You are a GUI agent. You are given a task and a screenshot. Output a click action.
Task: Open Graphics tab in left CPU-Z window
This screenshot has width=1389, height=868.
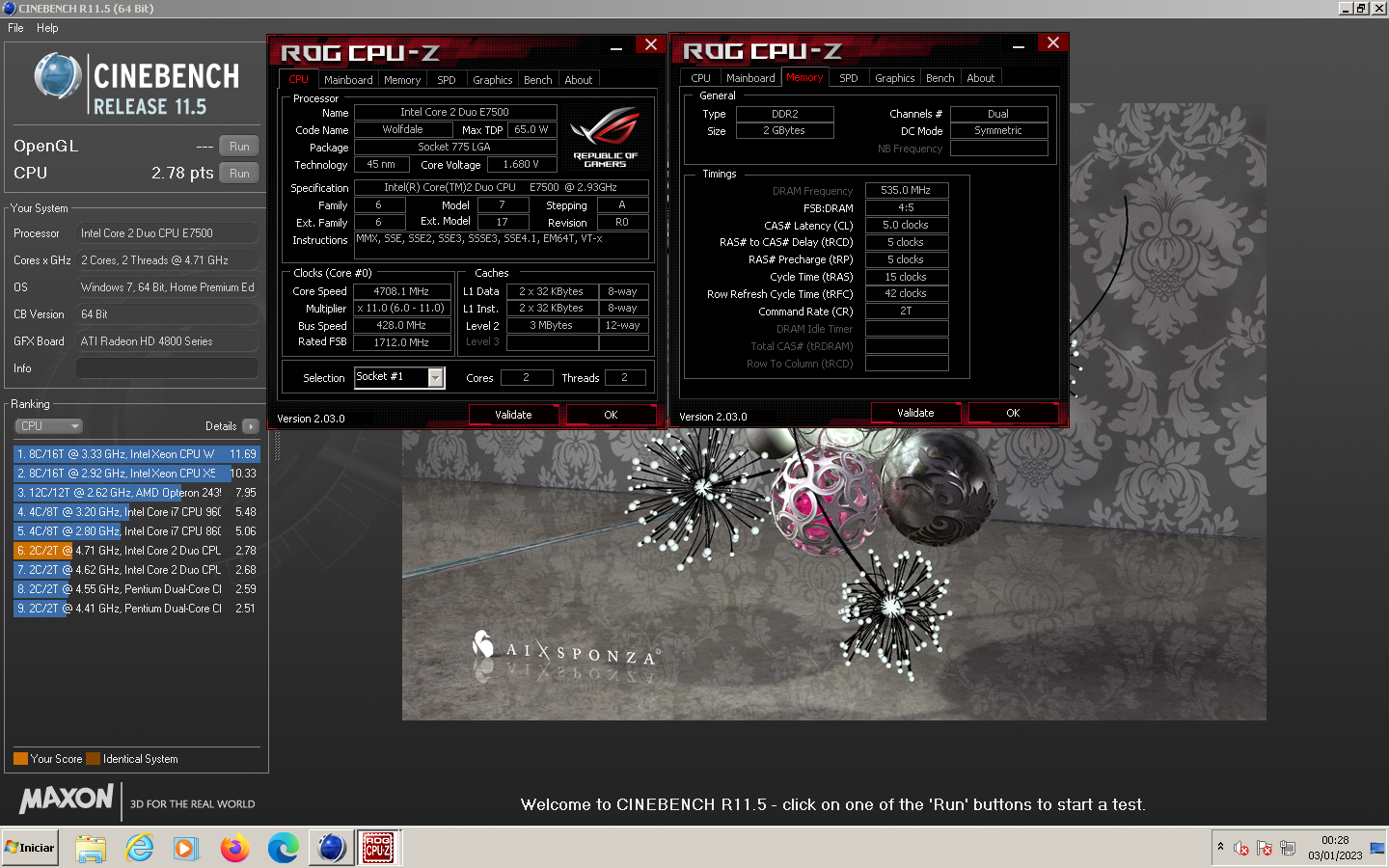(493, 80)
